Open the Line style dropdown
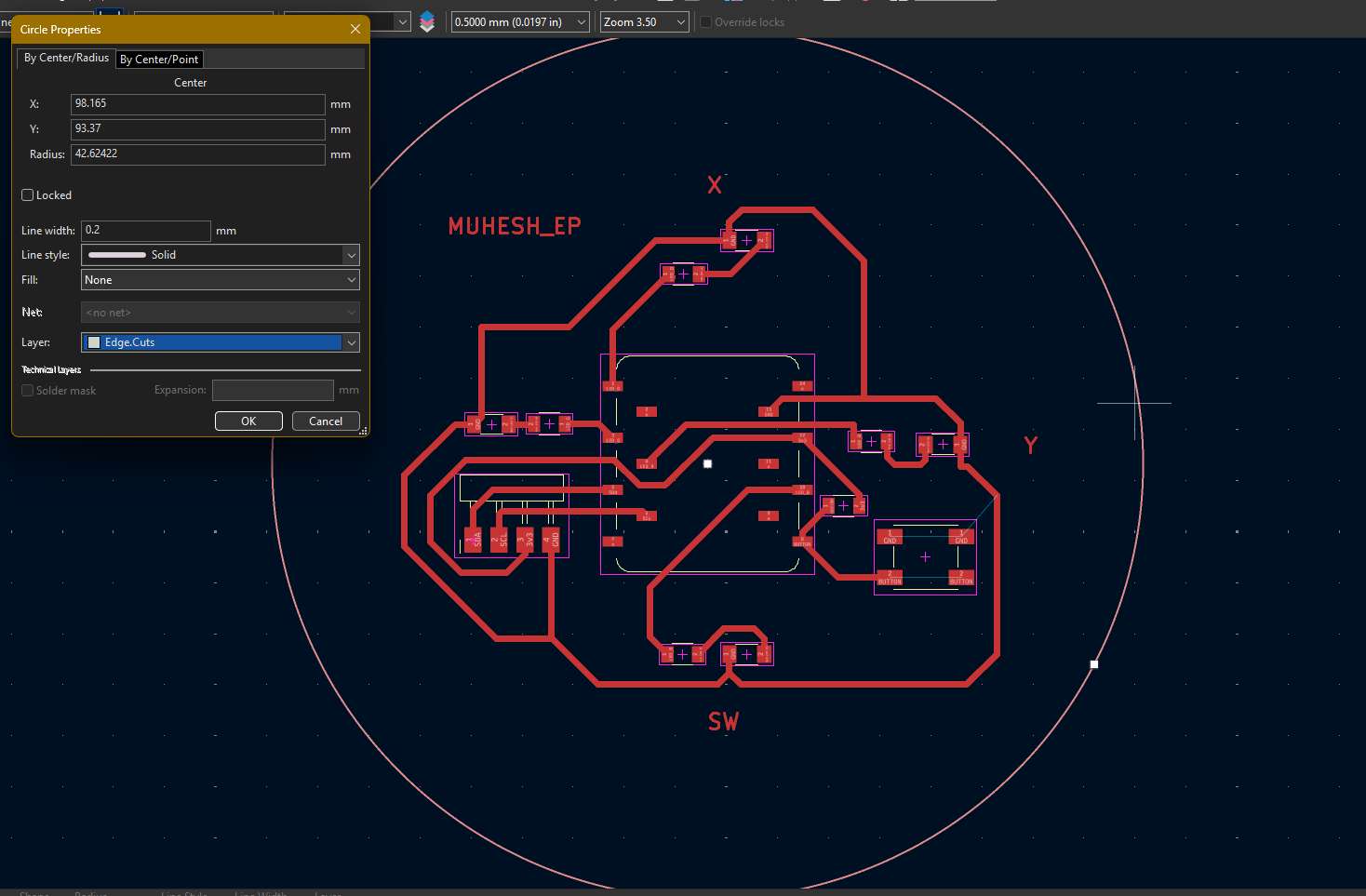This screenshot has height=896, width=1366. [x=221, y=255]
